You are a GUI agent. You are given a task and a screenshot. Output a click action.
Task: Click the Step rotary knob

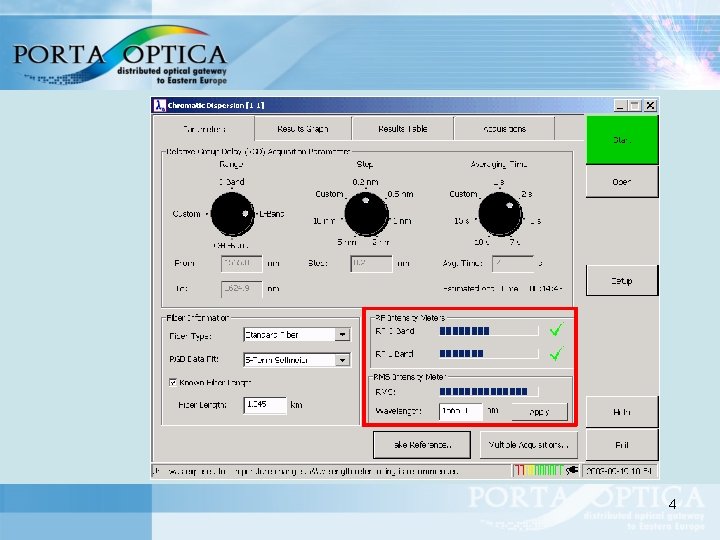[x=366, y=214]
